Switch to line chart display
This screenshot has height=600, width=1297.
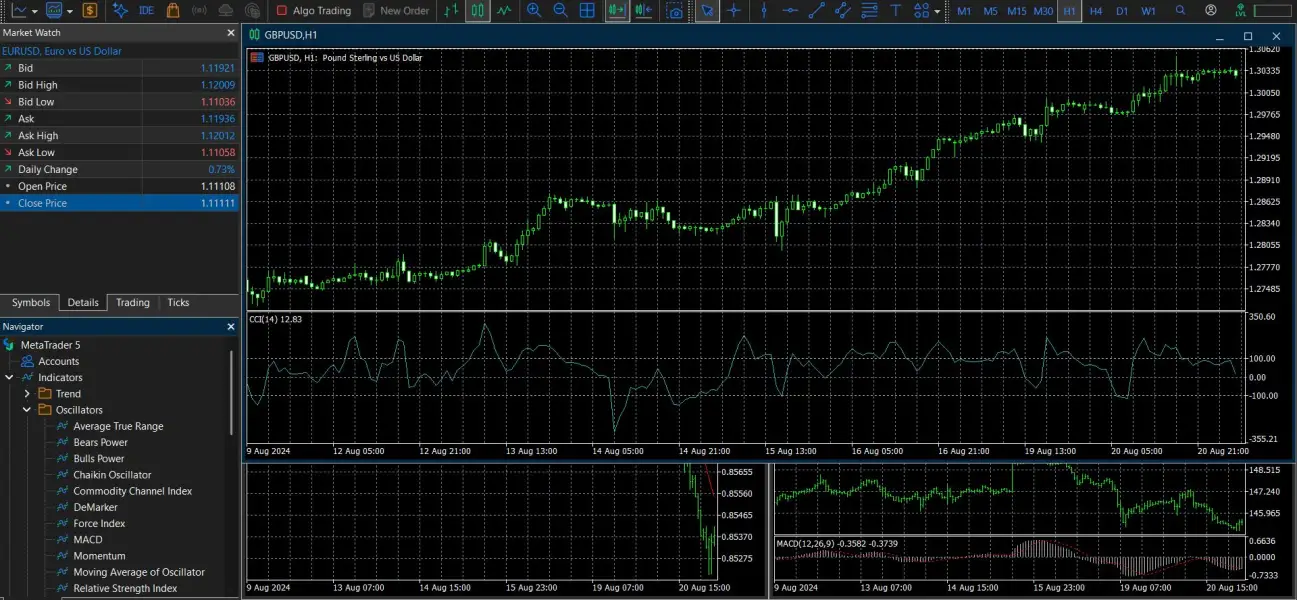click(504, 11)
